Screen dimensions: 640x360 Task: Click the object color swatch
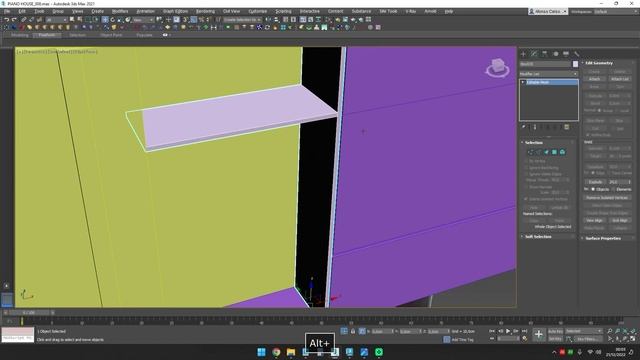575,64
